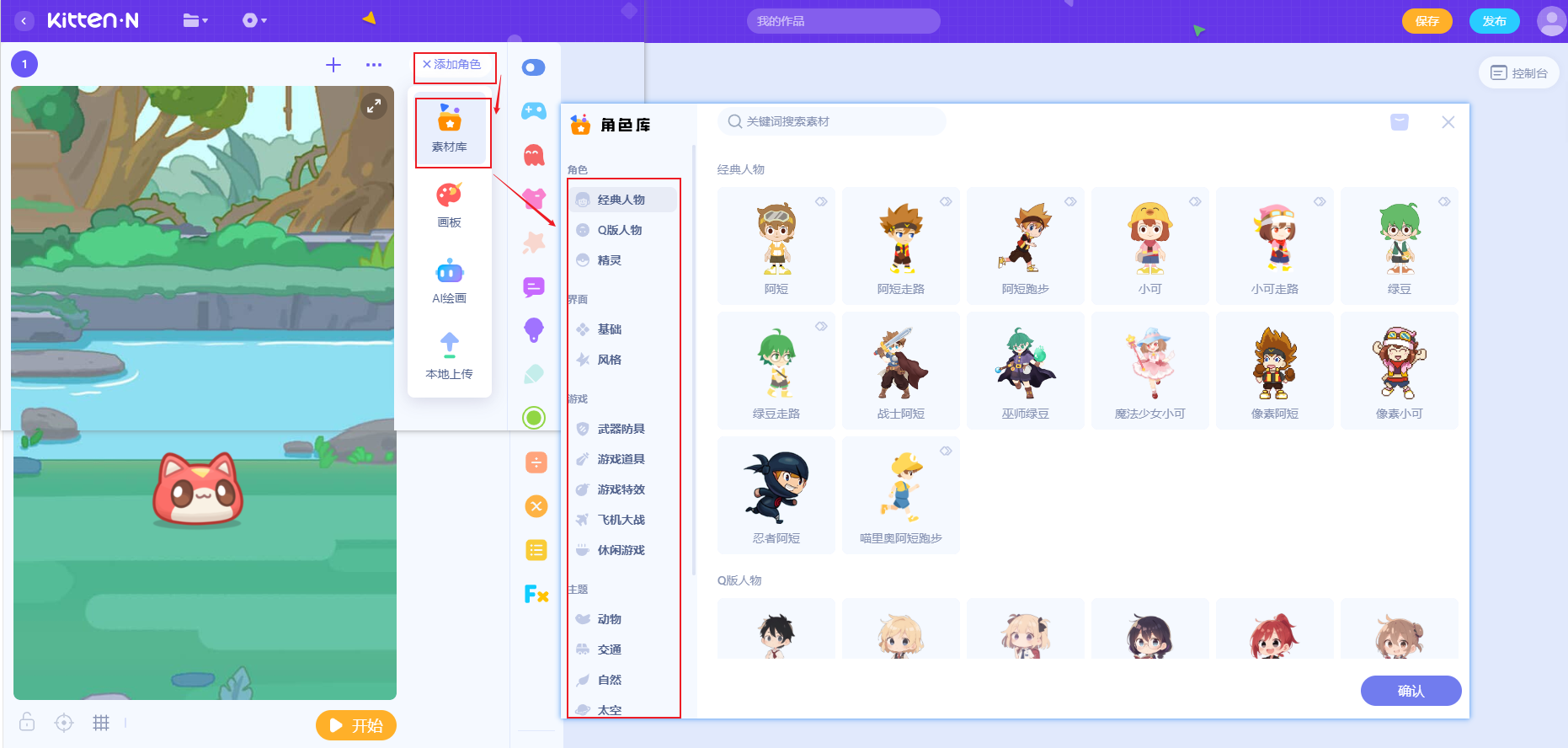Select the purple speech bubble block category
This screenshot has height=748, width=1568.
534,286
